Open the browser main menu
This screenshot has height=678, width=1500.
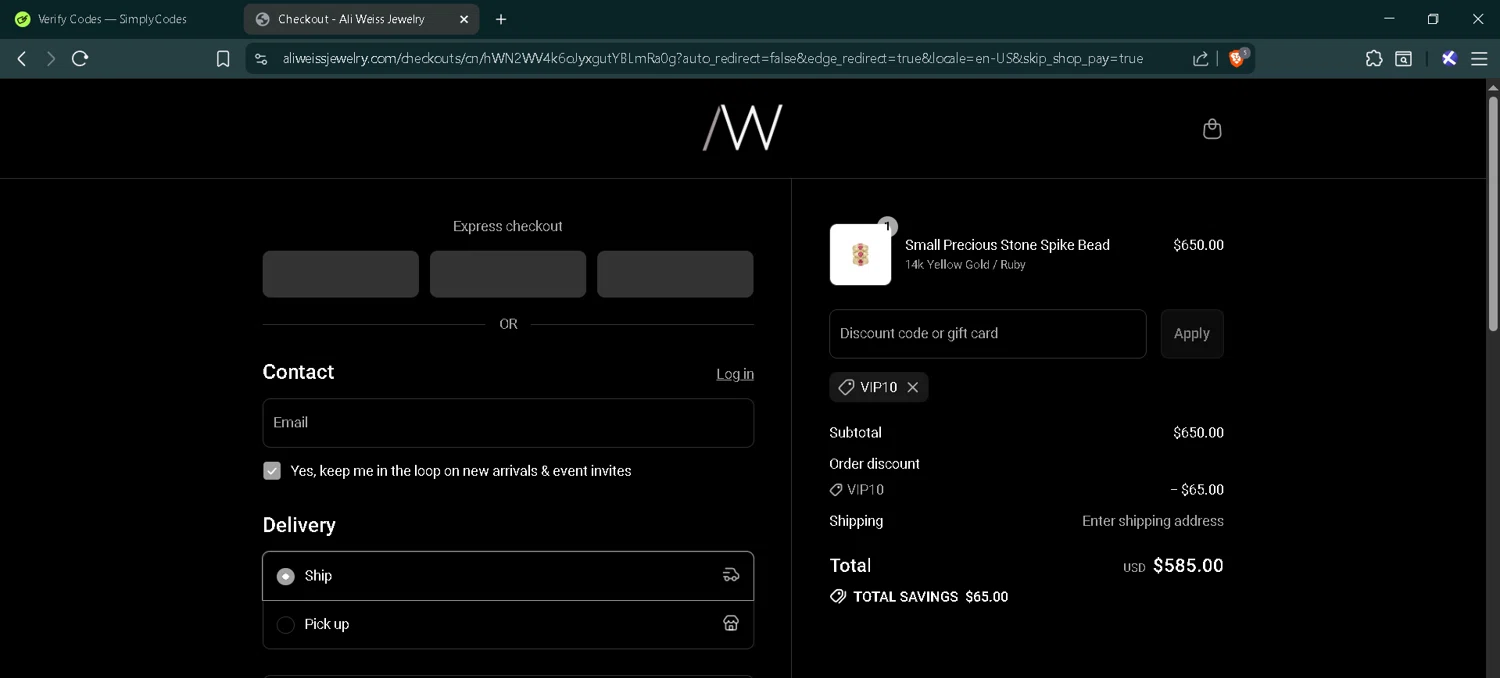[x=1479, y=59]
